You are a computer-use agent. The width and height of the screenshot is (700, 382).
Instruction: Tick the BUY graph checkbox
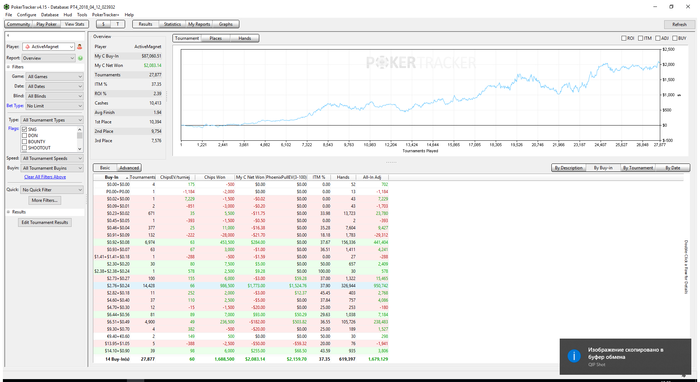(675, 38)
